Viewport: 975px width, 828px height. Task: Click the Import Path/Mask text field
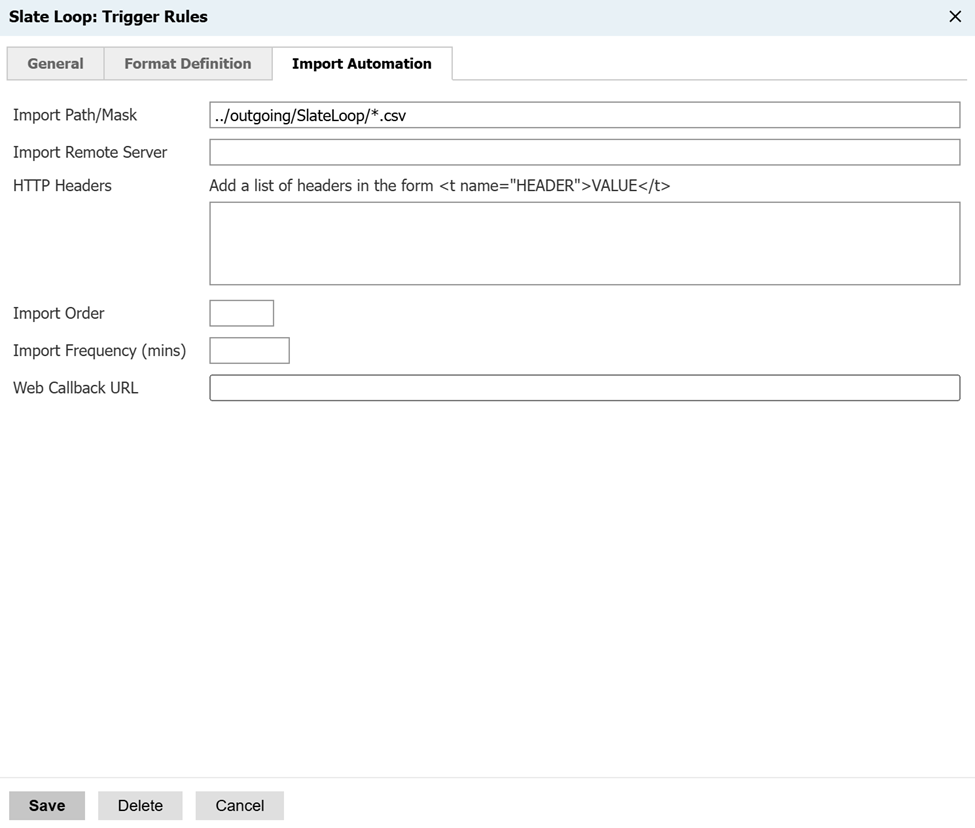coord(584,115)
